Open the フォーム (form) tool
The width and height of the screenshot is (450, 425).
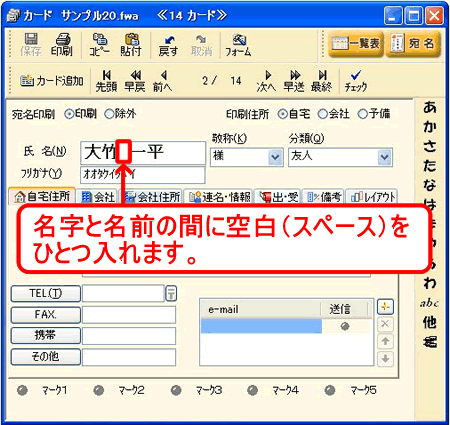238,46
